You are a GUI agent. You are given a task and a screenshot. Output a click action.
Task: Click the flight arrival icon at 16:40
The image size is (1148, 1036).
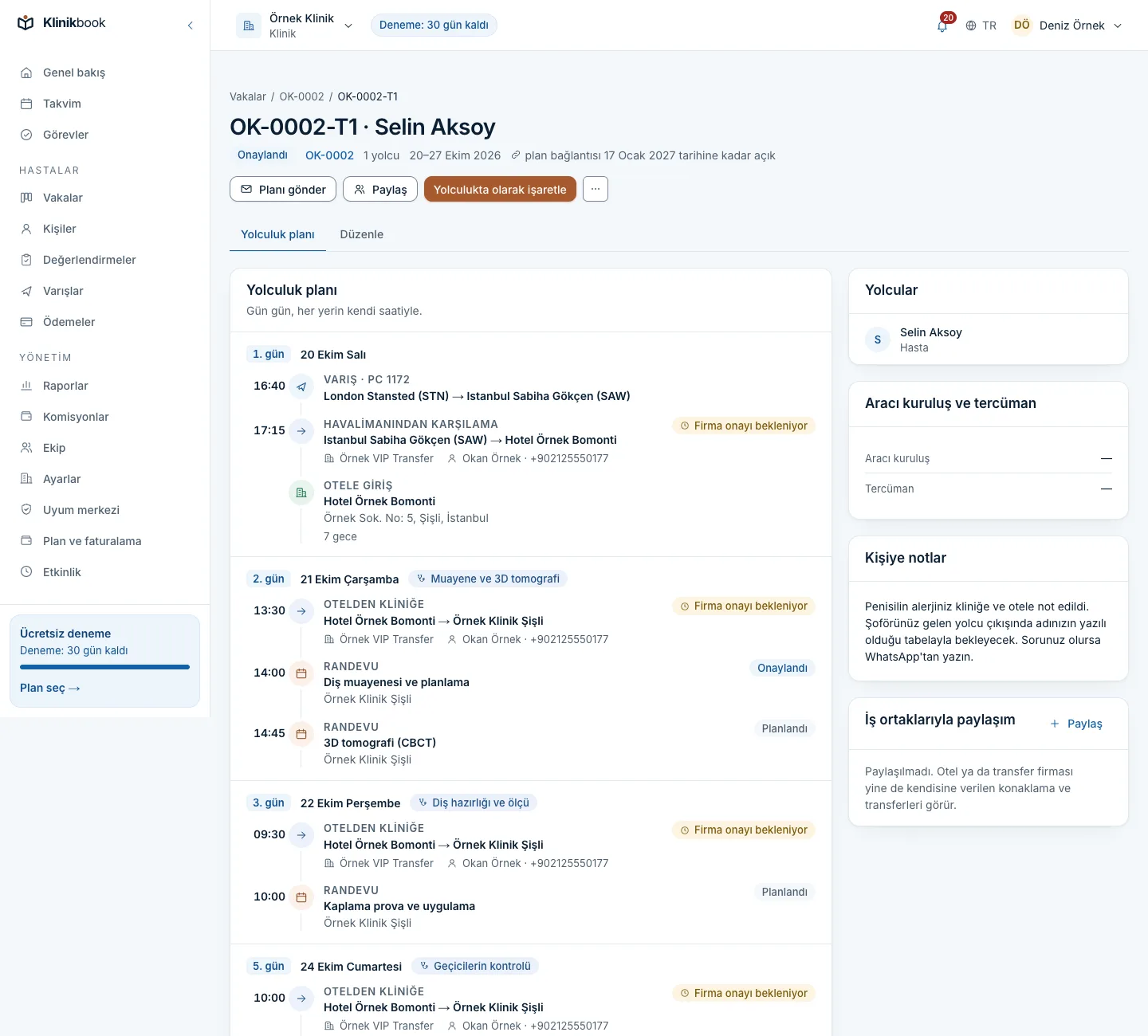pos(301,387)
